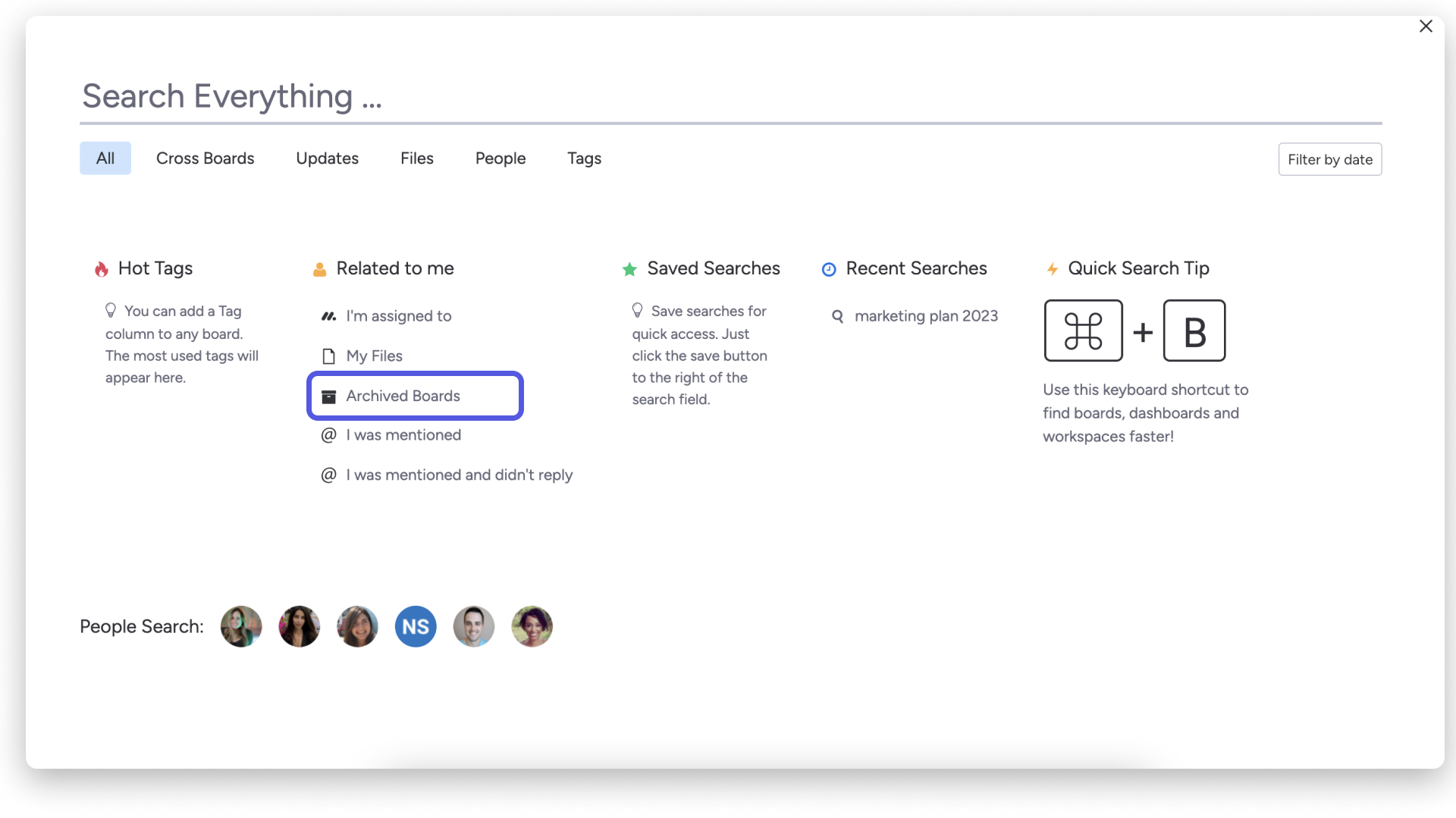Image resolution: width=1456 pixels, height=818 pixels.
Task: Click the marketing plan 2023 recent search
Action: click(x=927, y=316)
